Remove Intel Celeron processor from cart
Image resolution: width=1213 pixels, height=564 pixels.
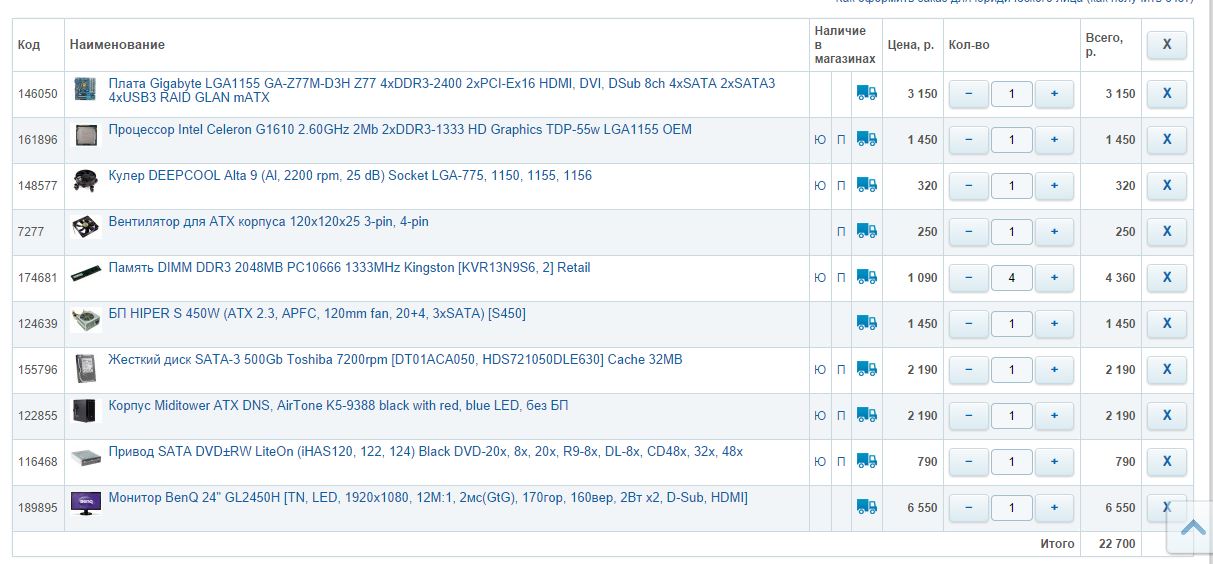[x=1166, y=140]
